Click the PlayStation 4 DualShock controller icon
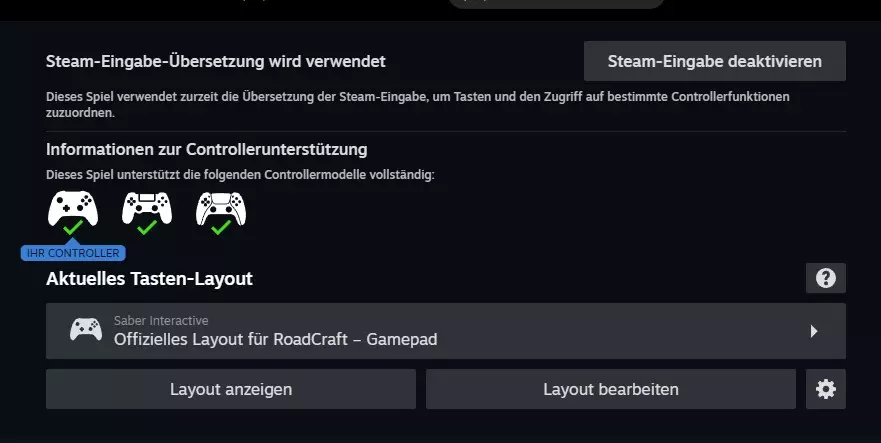 [147, 208]
